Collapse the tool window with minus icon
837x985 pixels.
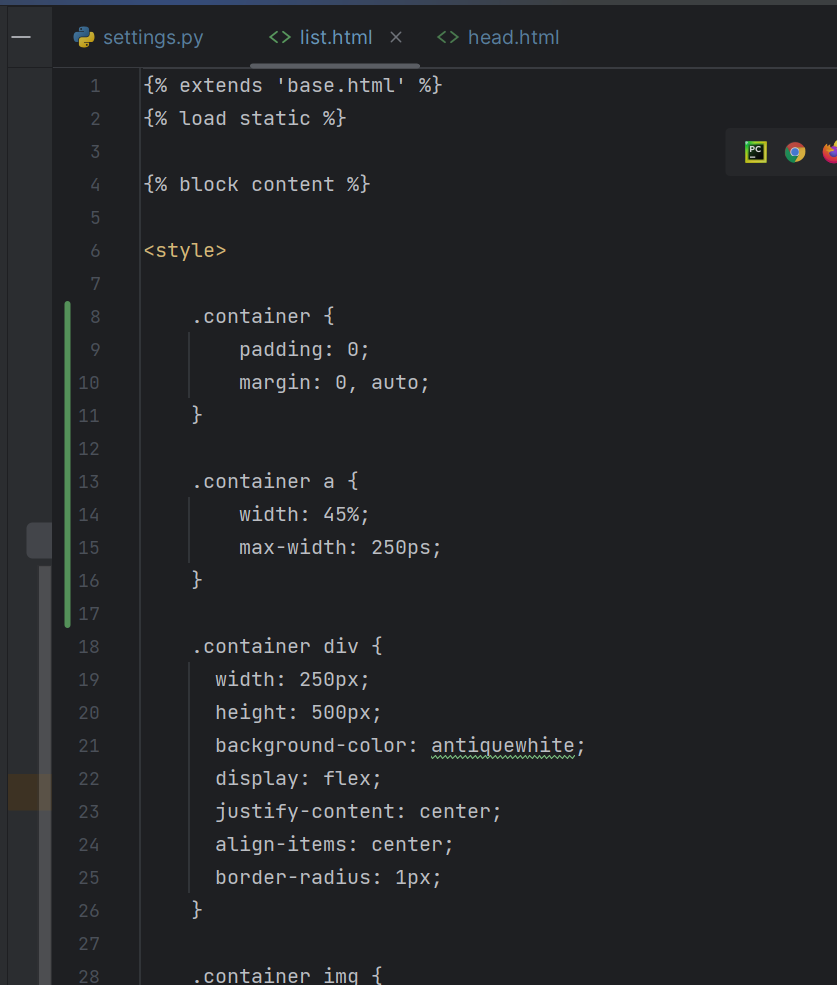(x=21, y=37)
